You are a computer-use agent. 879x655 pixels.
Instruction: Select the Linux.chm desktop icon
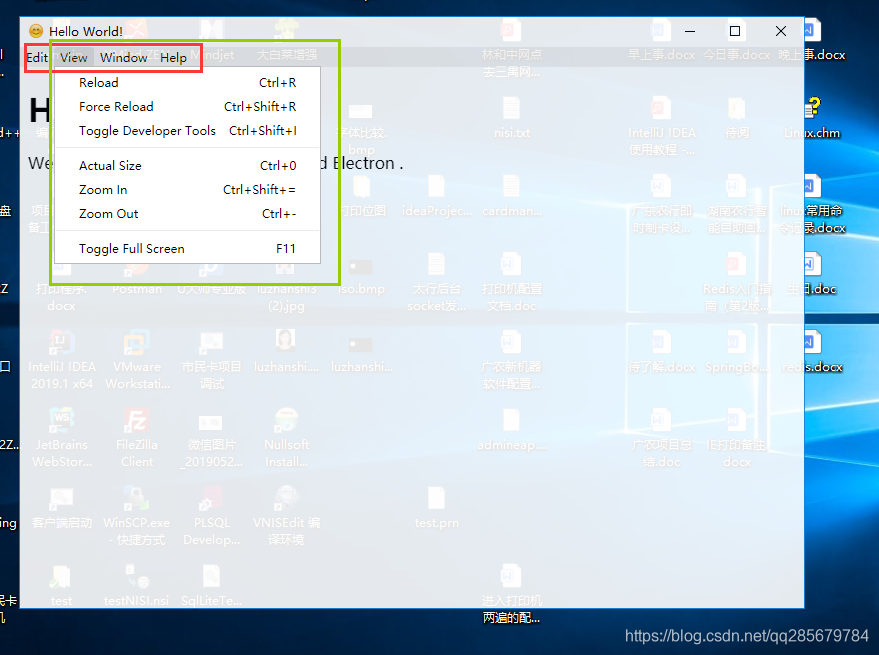pyautogui.click(x=812, y=117)
